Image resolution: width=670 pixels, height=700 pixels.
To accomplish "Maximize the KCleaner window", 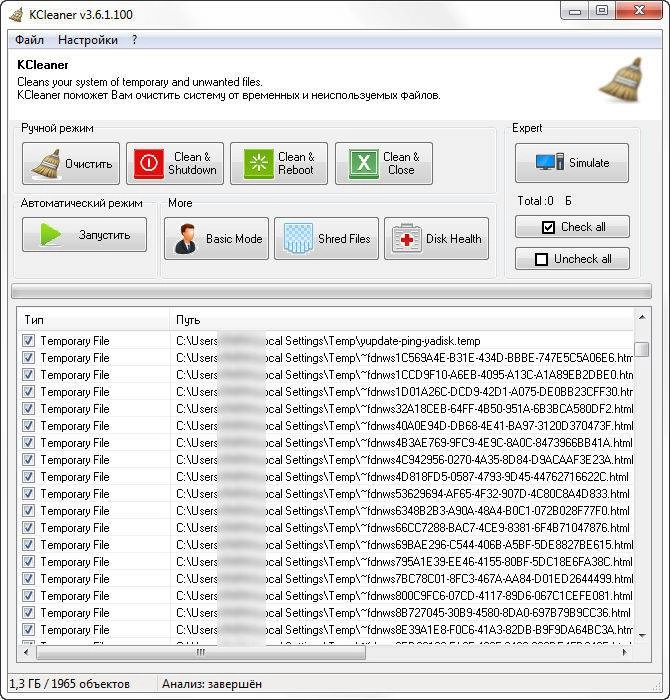I will click(602, 11).
